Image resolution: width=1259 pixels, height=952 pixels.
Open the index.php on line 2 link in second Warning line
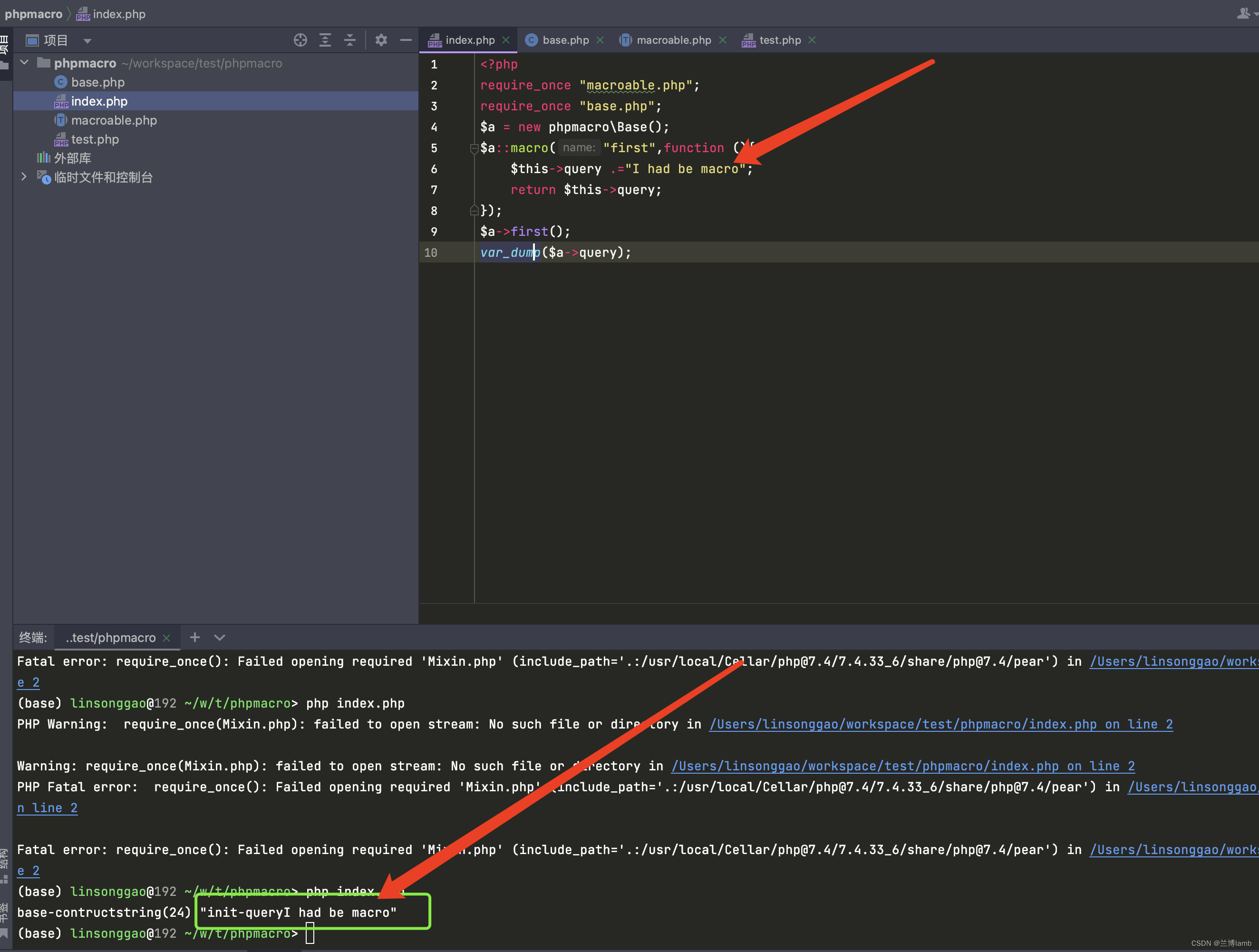coord(903,767)
